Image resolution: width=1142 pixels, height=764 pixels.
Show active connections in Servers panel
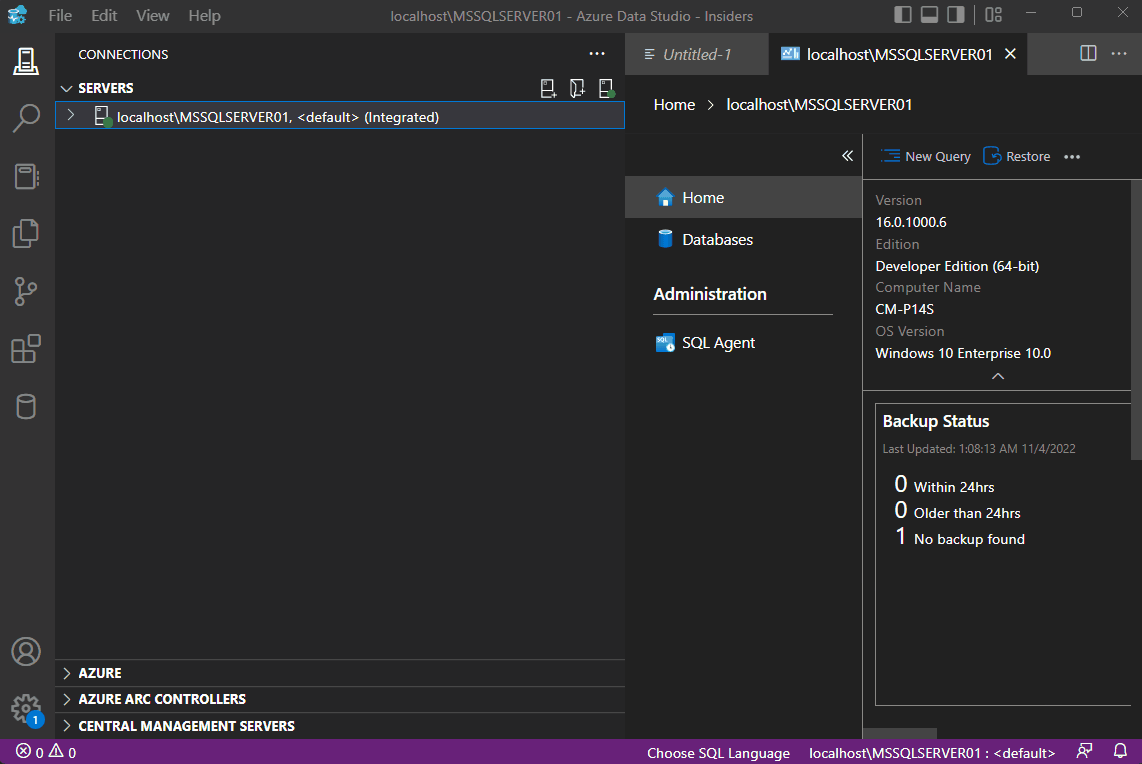tap(606, 88)
